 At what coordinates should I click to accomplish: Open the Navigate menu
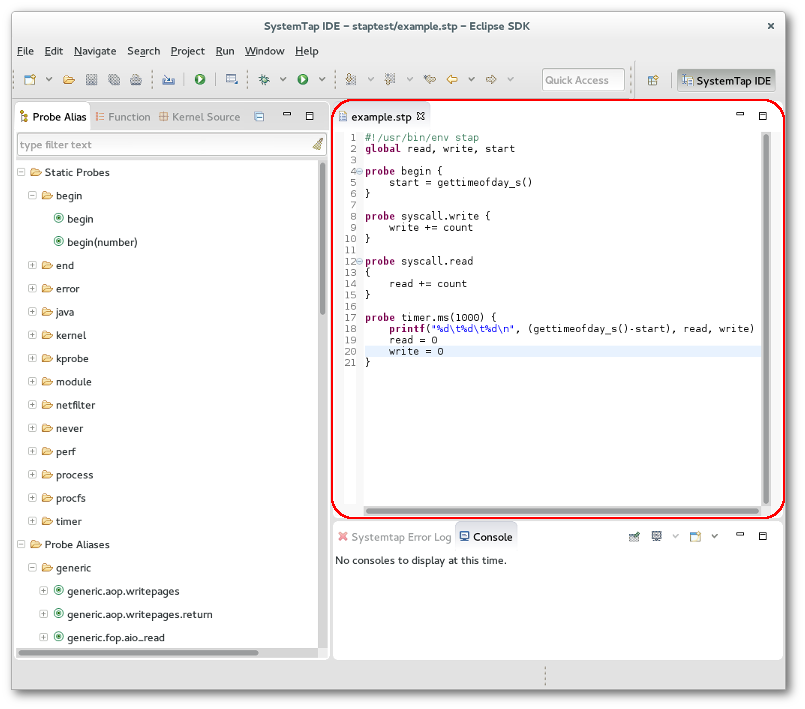pyautogui.click(x=95, y=51)
